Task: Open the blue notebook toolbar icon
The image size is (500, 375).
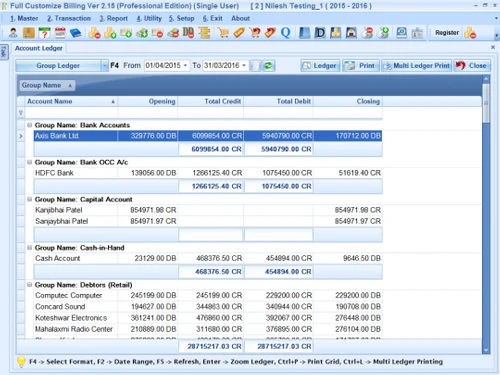Action: click(x=304, y=33)
